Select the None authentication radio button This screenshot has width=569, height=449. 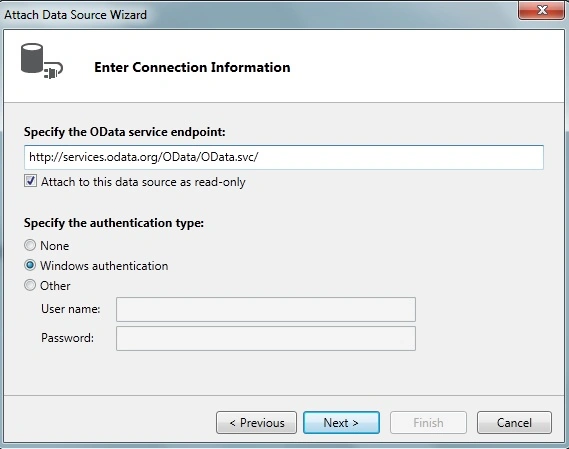point(30,245)
